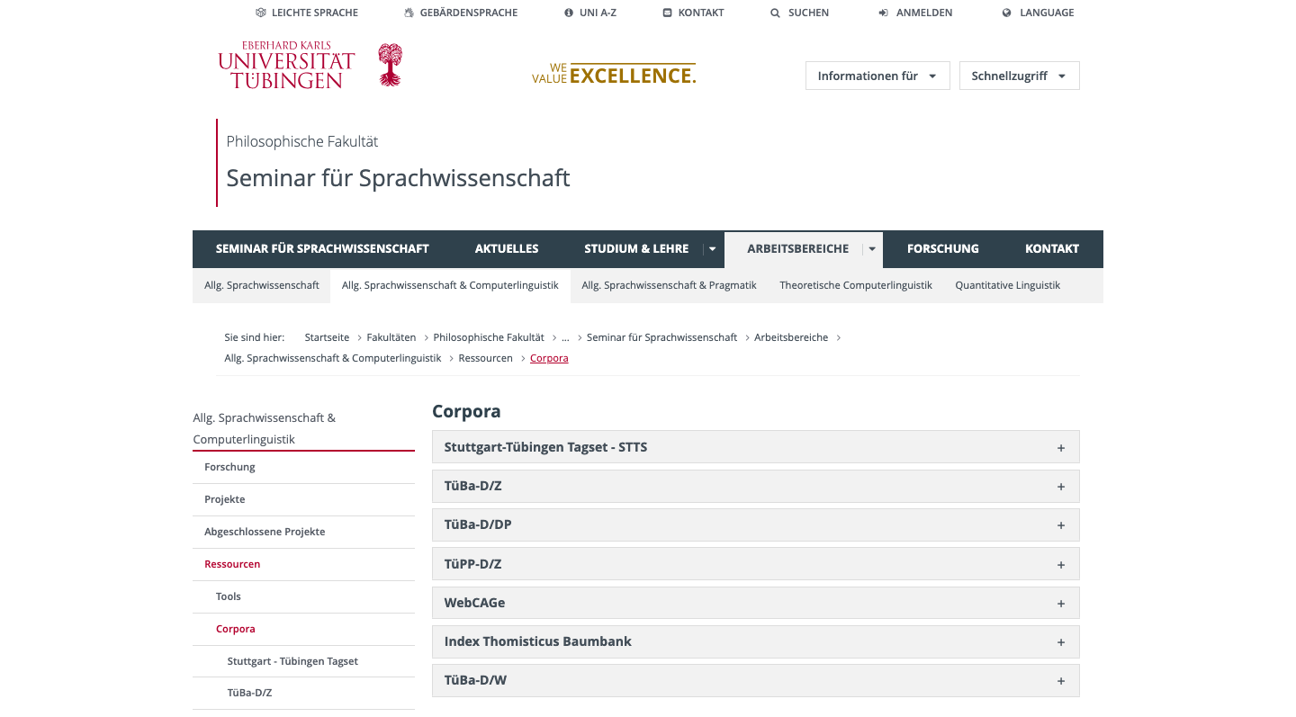This screenshot has width=1296, height=717.
Task: Open the Arbeitsbereiche submenu arrow
Action: 872,249
